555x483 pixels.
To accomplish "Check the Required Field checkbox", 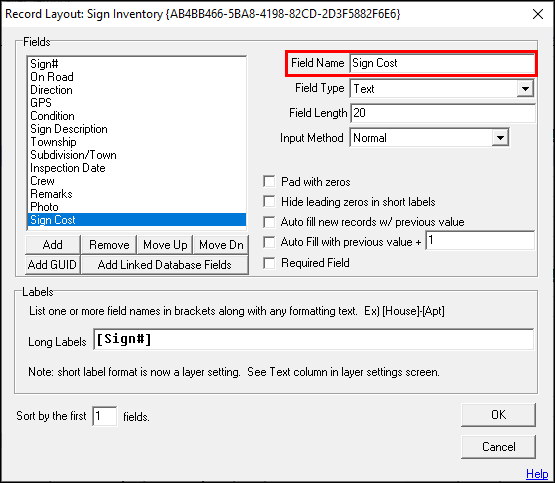I will [x=269, y=263].
